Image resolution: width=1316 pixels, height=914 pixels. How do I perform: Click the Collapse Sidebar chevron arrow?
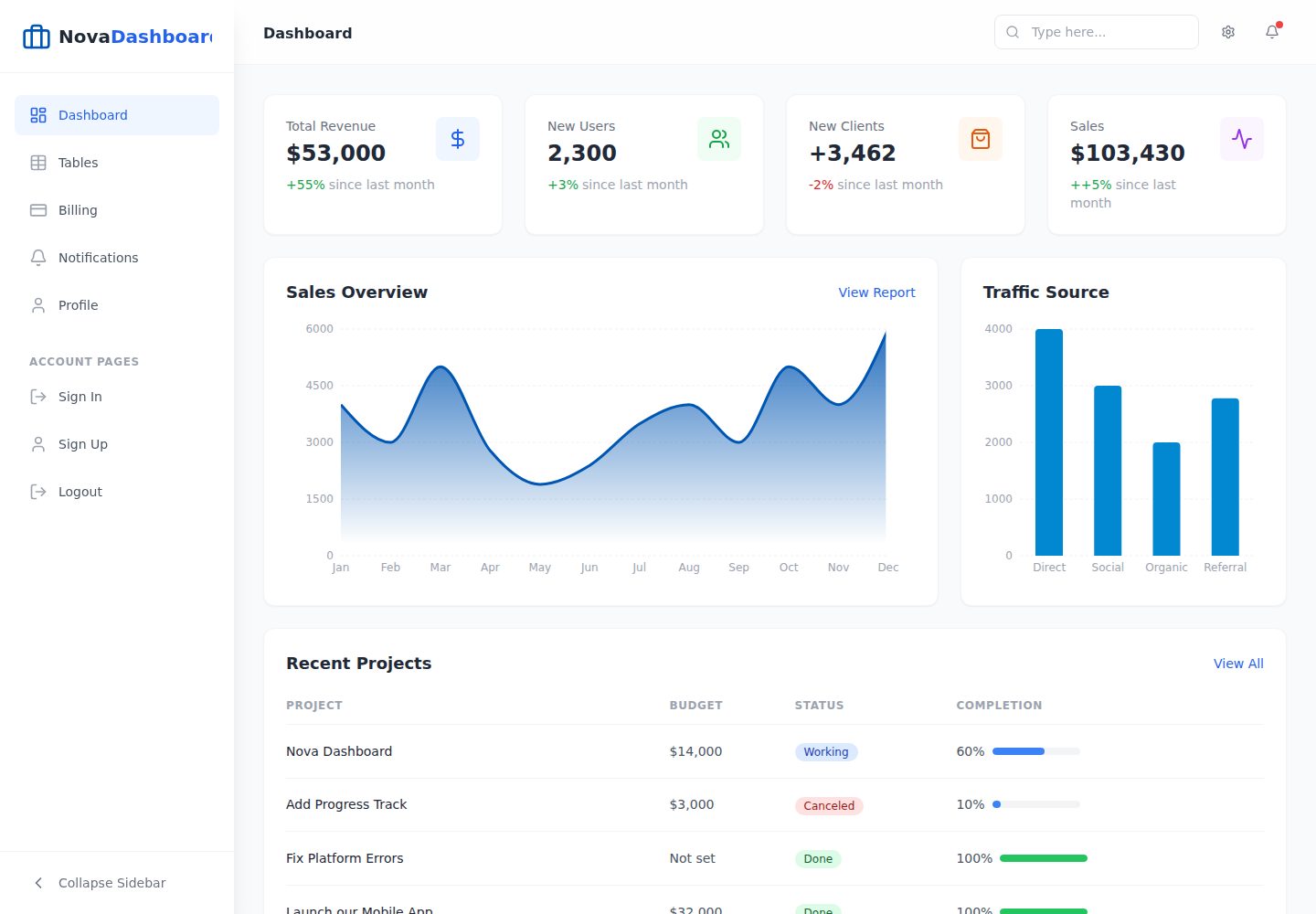38,883
